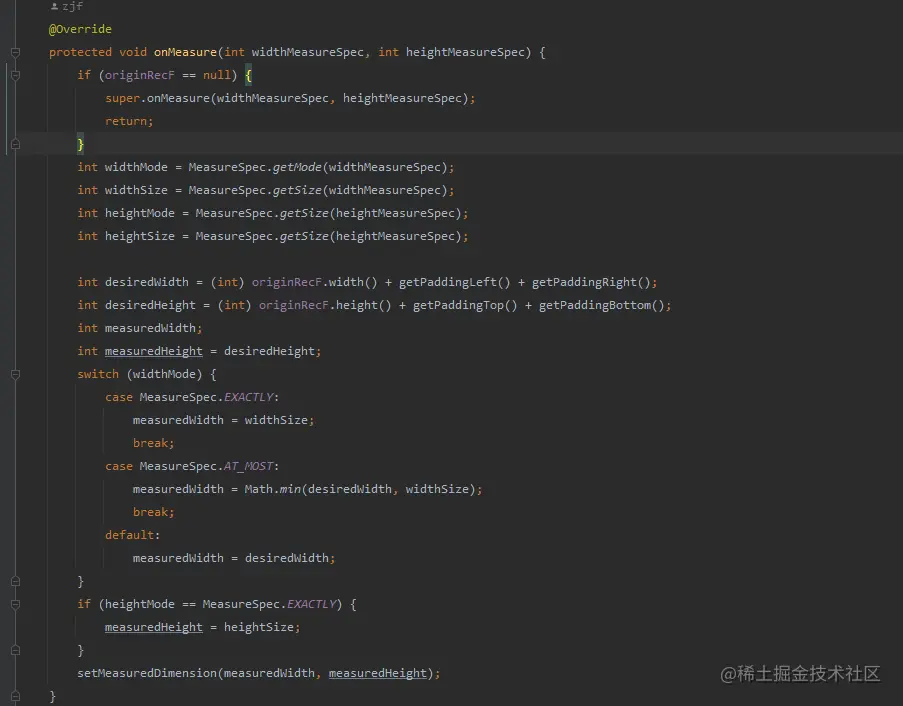
Task: Click fold-end marker at the switch closing brace
Action: point(16,581)
